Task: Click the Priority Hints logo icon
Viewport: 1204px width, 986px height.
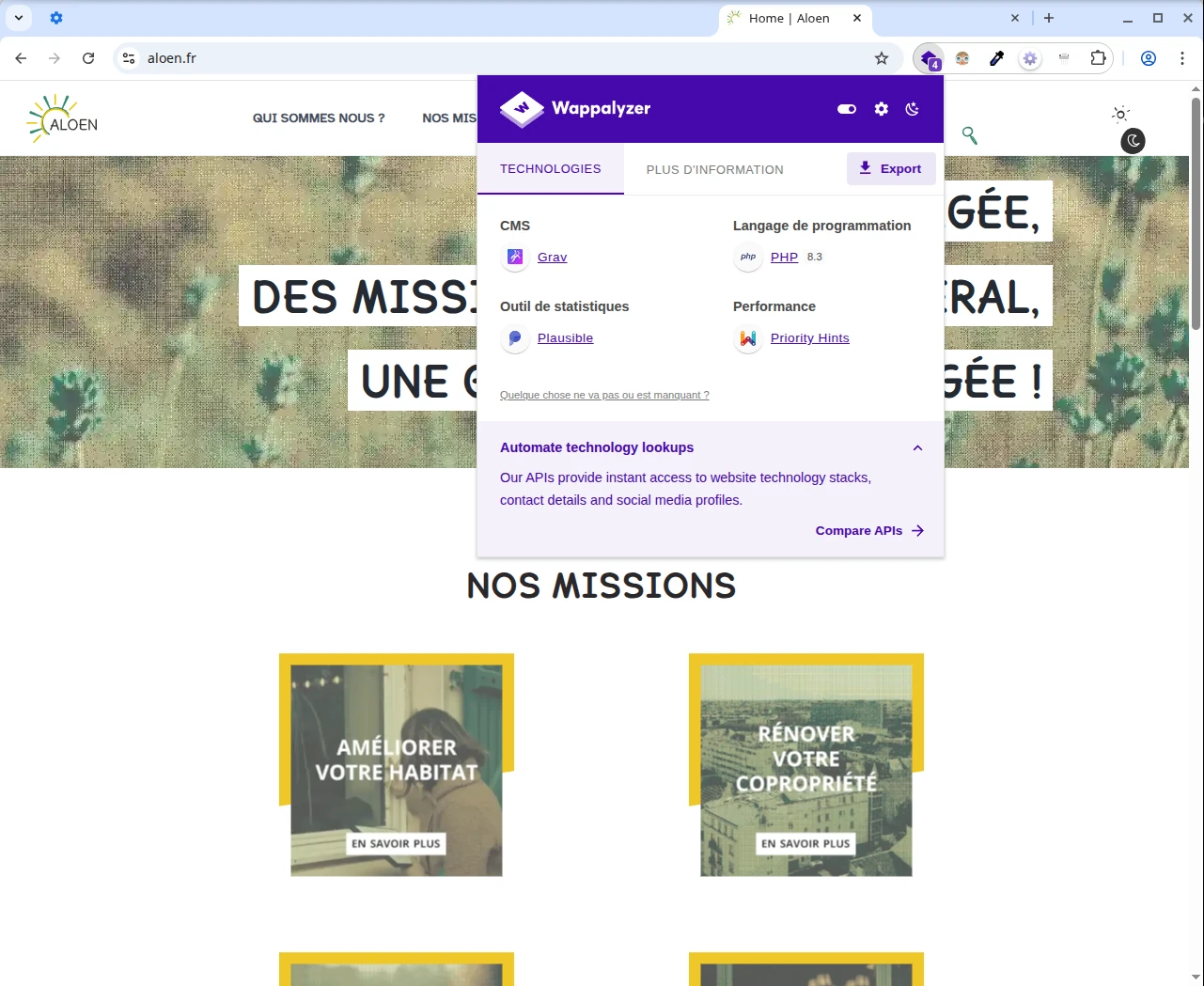Action: coord(748,337)
